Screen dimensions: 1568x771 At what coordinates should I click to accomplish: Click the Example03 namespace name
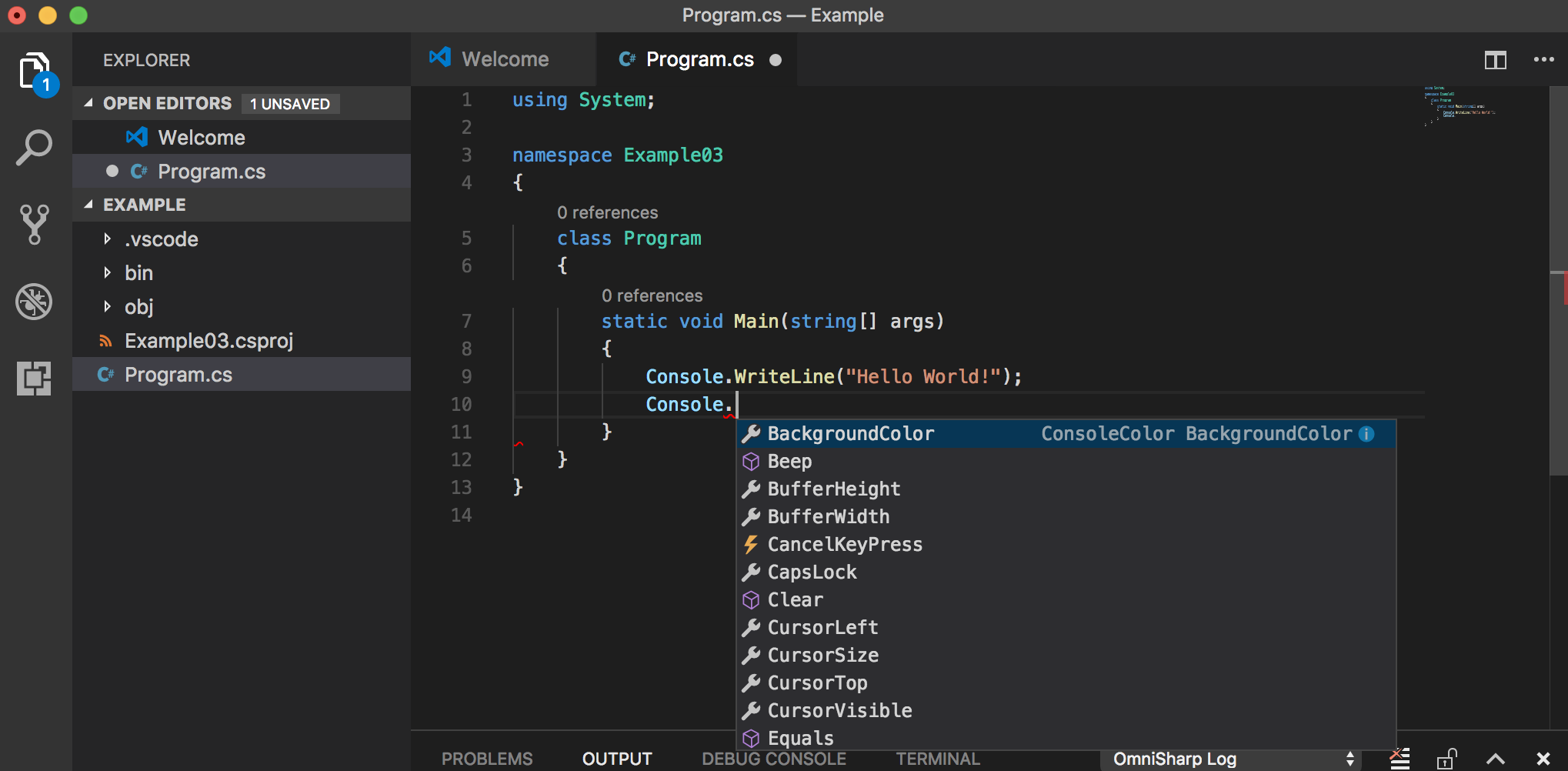pos(673,155)
